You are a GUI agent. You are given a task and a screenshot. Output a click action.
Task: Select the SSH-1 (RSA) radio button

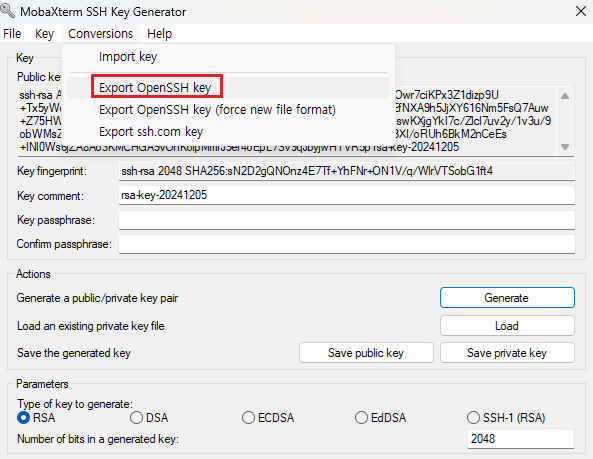(x=473, y=418)
